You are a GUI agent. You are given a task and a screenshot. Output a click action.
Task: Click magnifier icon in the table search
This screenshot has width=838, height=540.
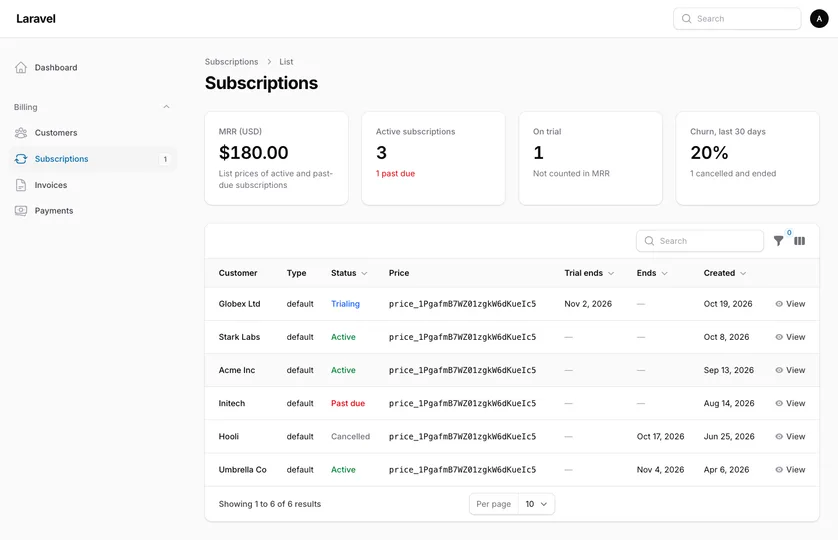tap(649, 241)
